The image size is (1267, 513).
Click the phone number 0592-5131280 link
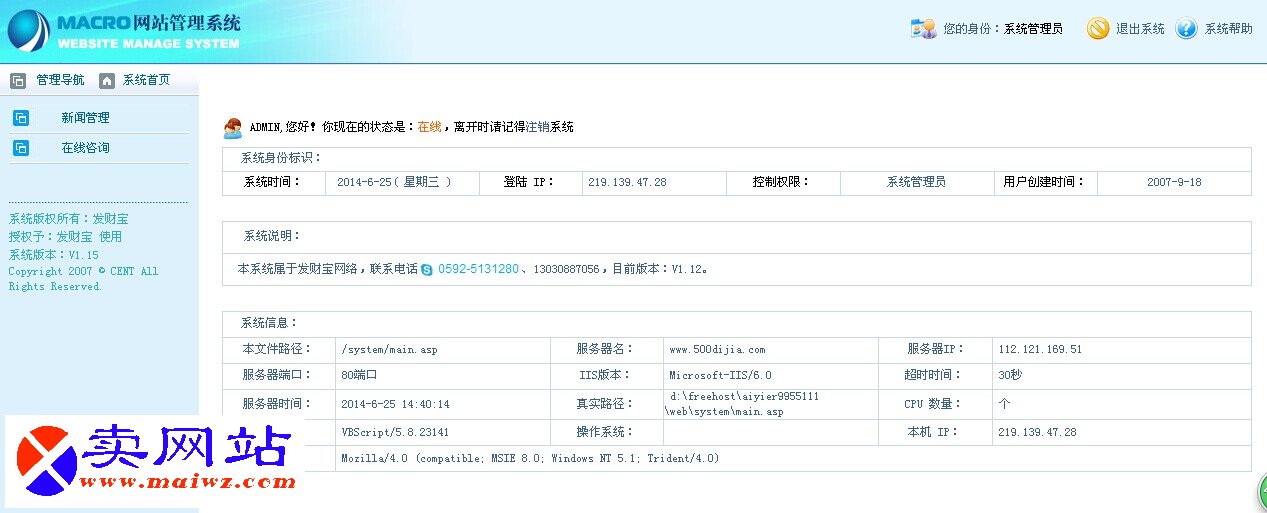[x=478, y=269]
